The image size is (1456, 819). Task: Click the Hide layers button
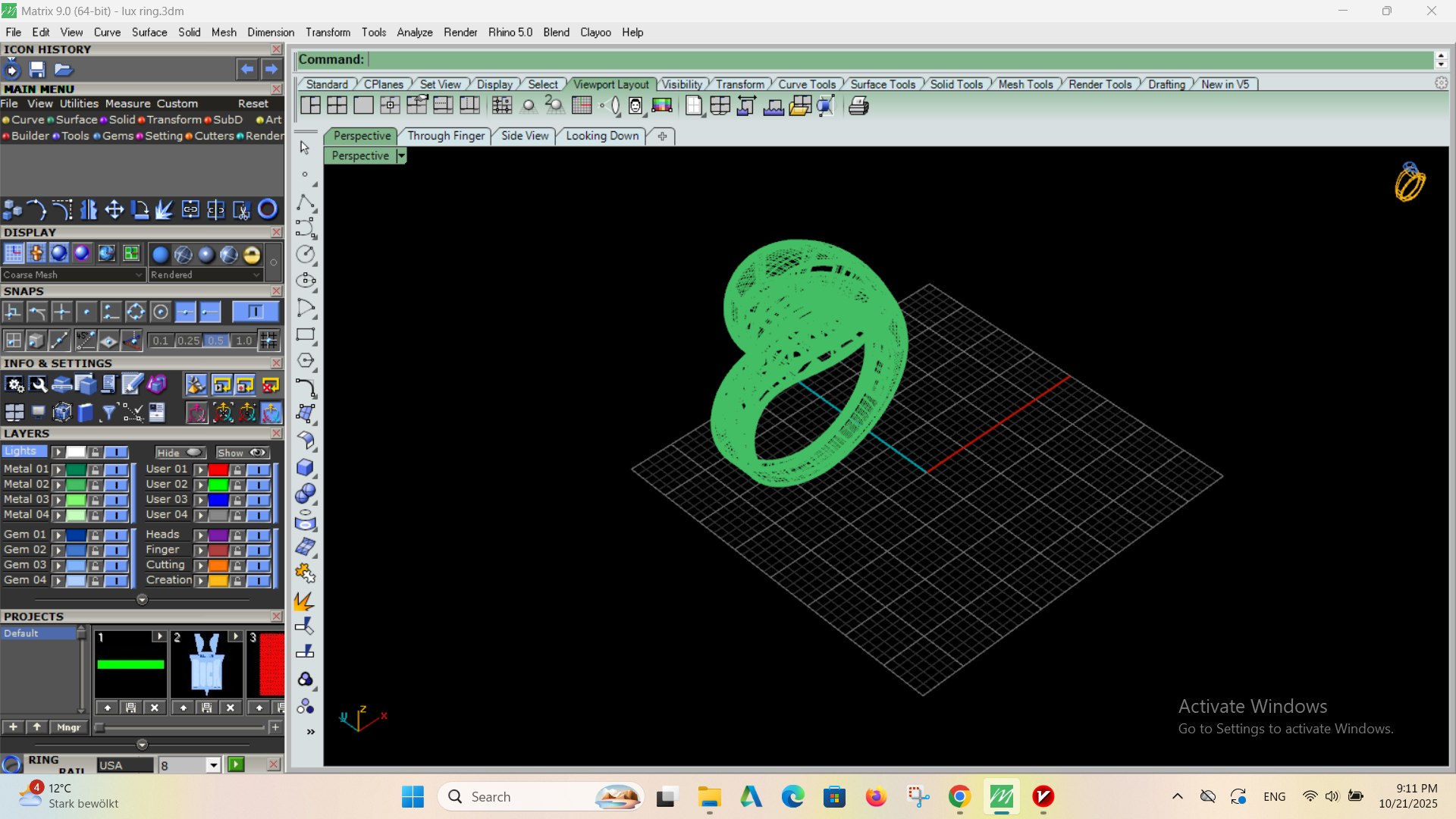coord(180,453)
